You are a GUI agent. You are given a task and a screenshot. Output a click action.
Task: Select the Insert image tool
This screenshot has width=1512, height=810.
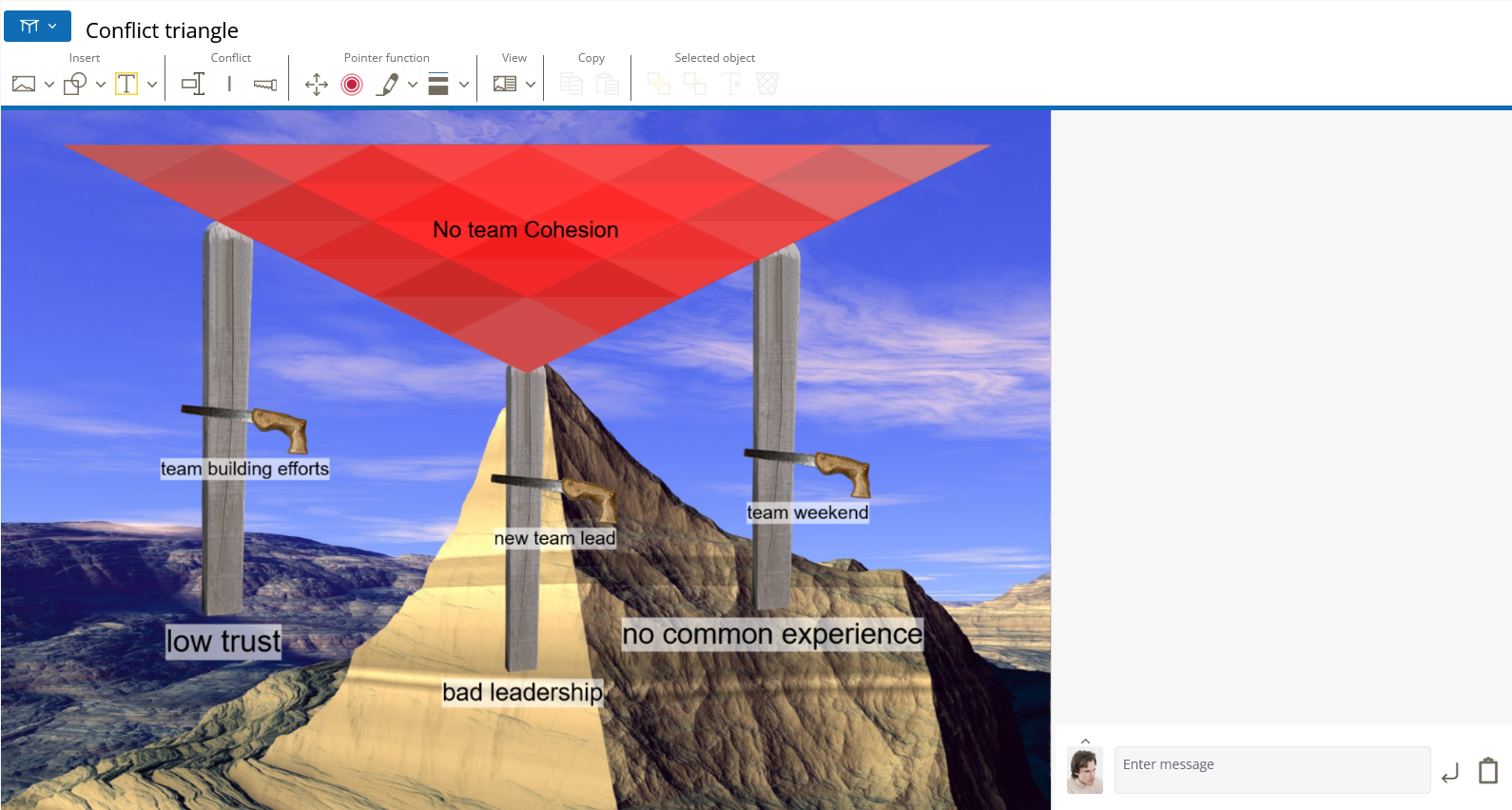coord(24,85)
